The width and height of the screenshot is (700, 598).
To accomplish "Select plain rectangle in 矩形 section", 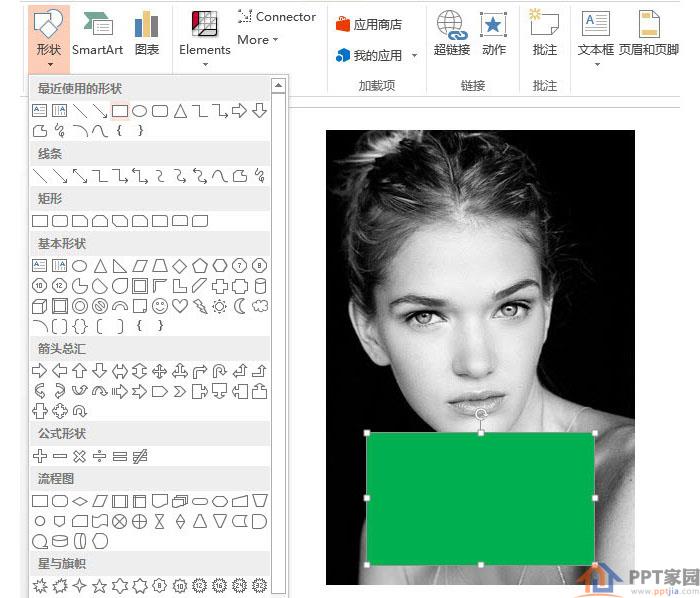I will click(40, 221).
